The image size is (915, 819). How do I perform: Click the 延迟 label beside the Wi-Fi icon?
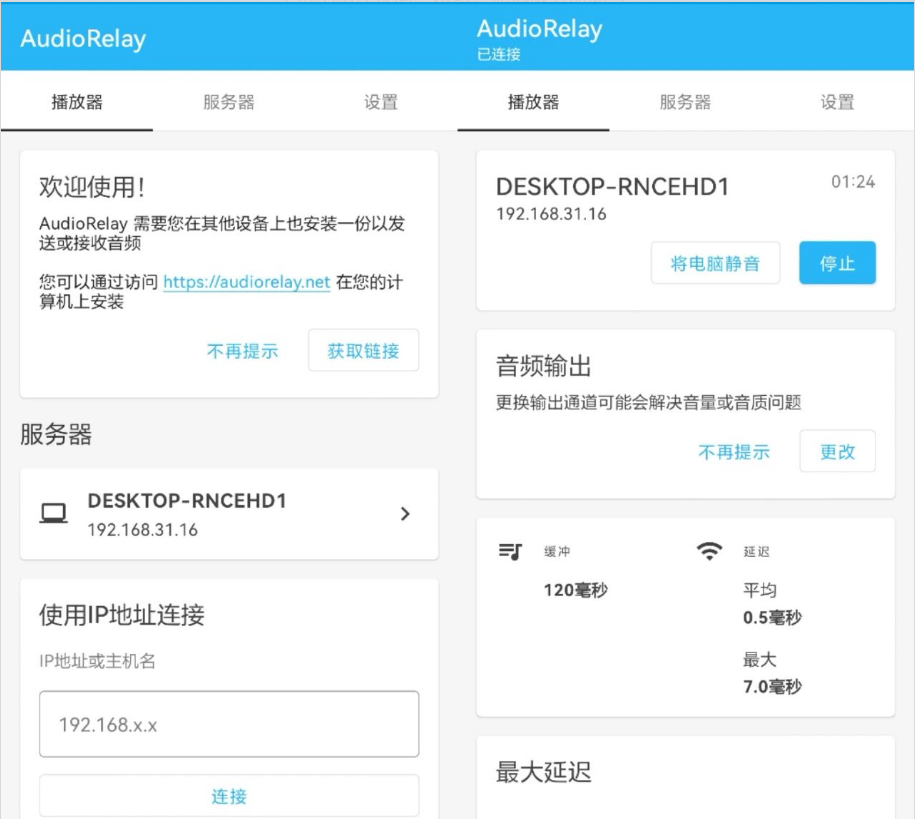coord(756,552)
